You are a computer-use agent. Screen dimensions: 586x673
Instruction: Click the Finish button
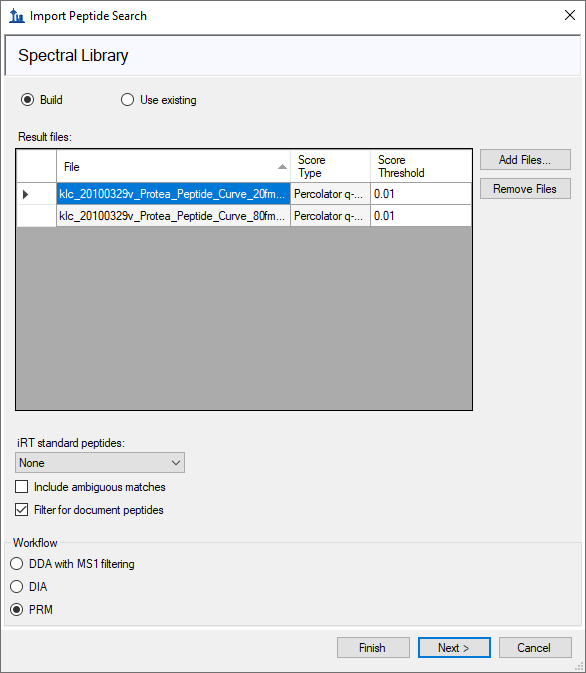point(373,648)
